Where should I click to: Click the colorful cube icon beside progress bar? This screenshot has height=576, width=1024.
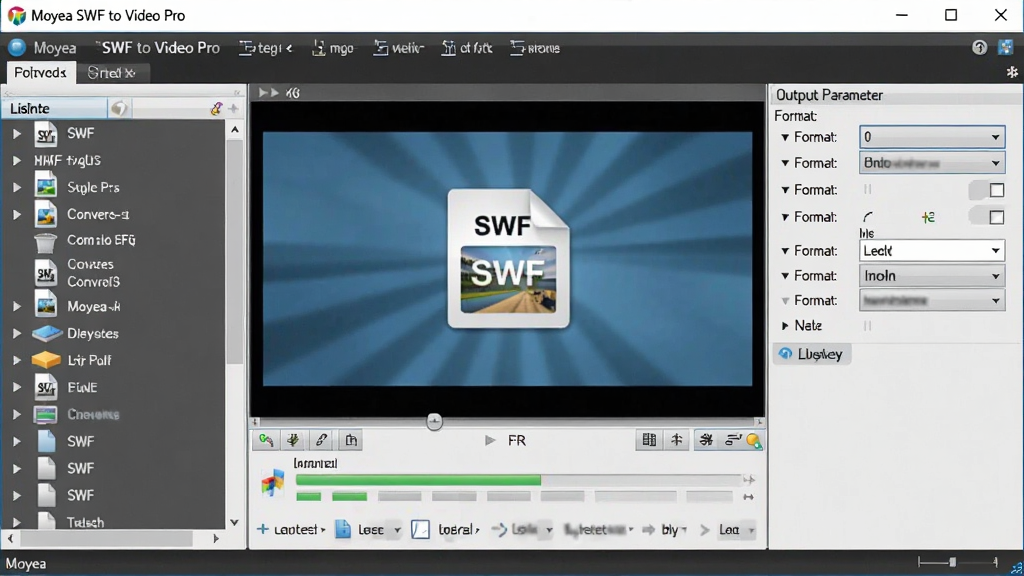click(273, 484)
